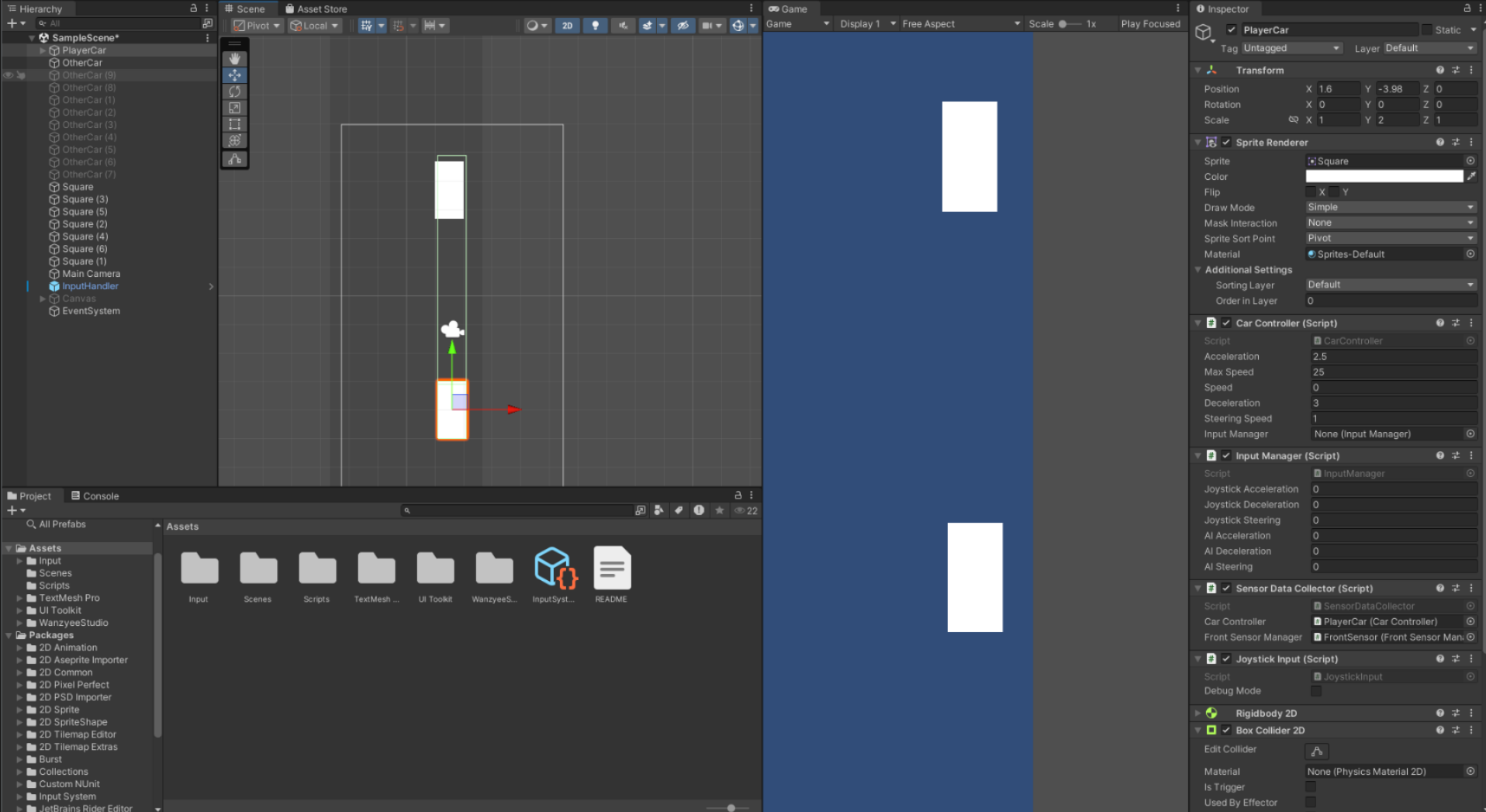1486x812 pixels.
Task: Check the Is Trigger checkbox
Action: (x=1311, y=787)
